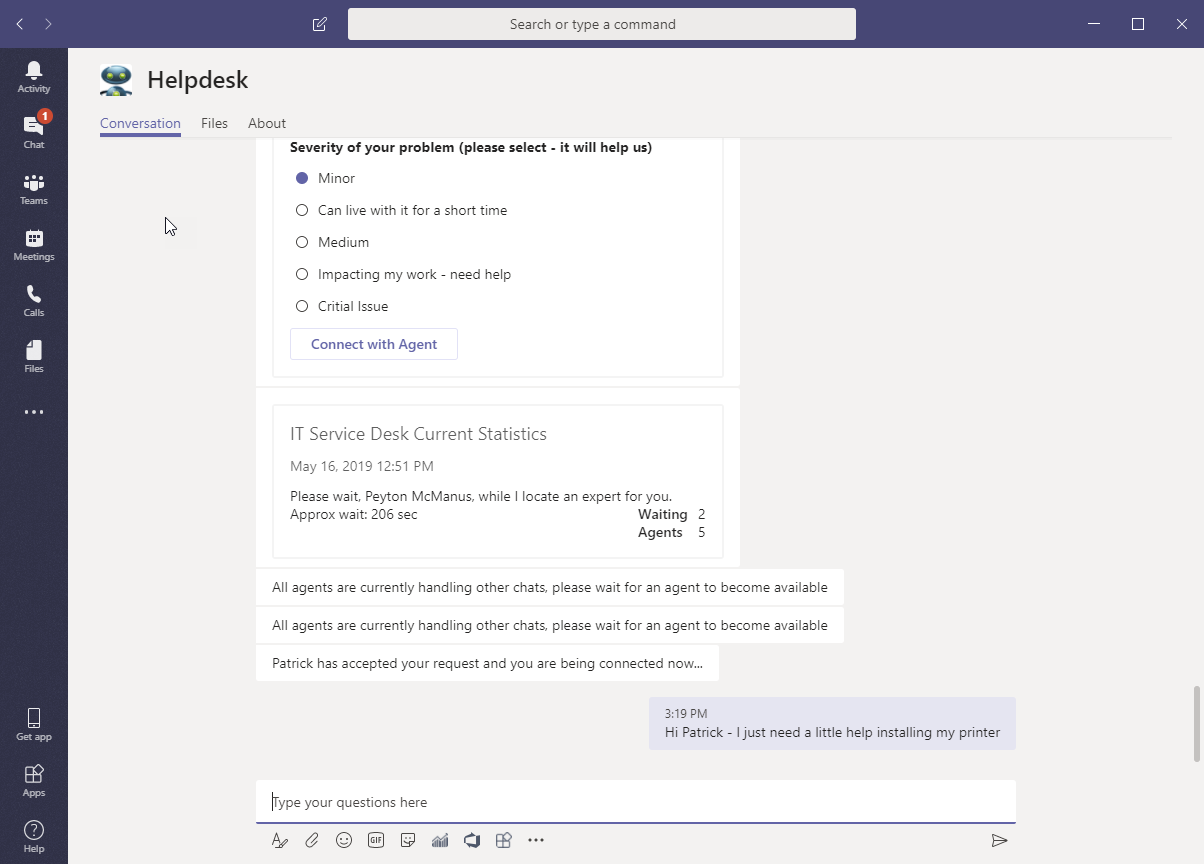Open the GIF picker
The image size is (1204, 864).
[x=376, y=840]
